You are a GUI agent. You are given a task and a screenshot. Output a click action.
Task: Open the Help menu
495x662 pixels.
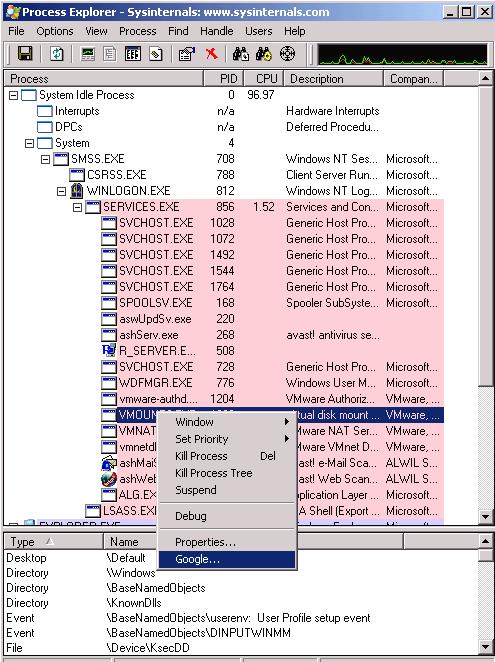[x=295, y=31]
